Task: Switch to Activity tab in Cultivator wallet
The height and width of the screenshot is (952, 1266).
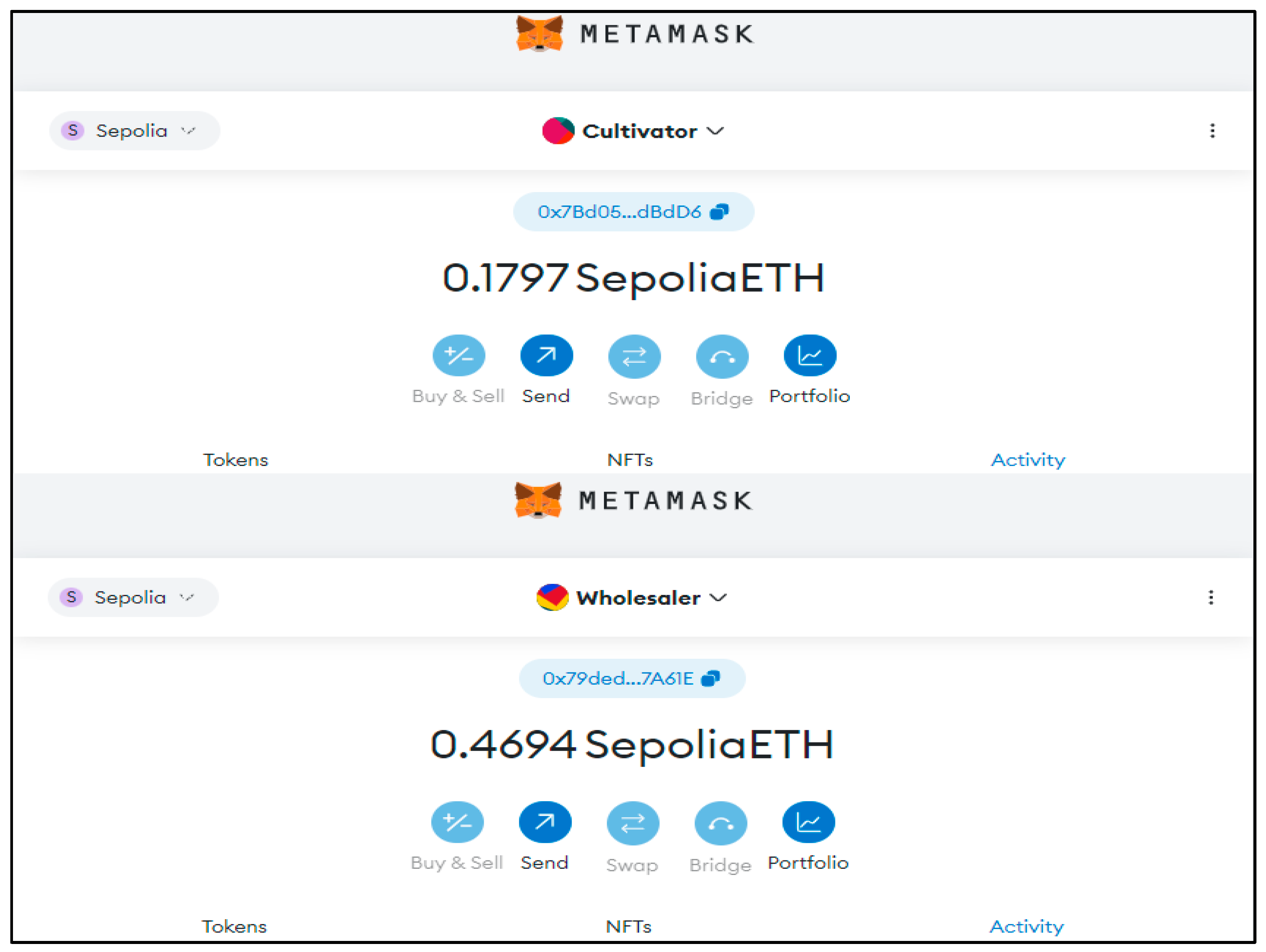Action: coord(1028,460)
